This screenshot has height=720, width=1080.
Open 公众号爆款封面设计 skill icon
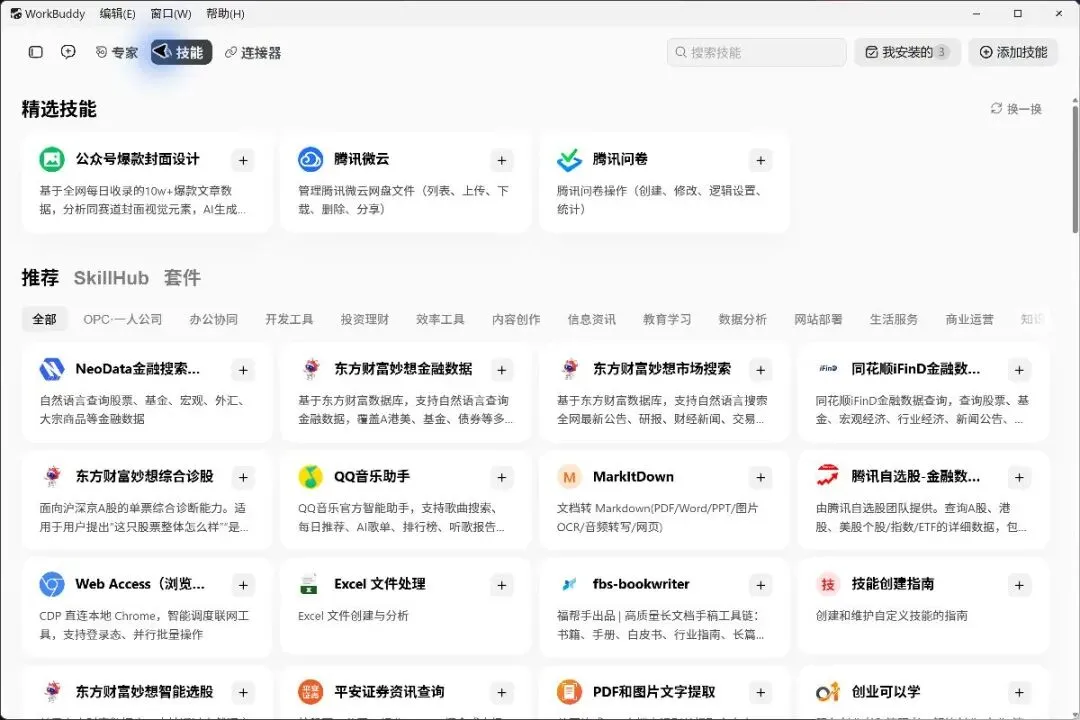click(x=52, y=159)
